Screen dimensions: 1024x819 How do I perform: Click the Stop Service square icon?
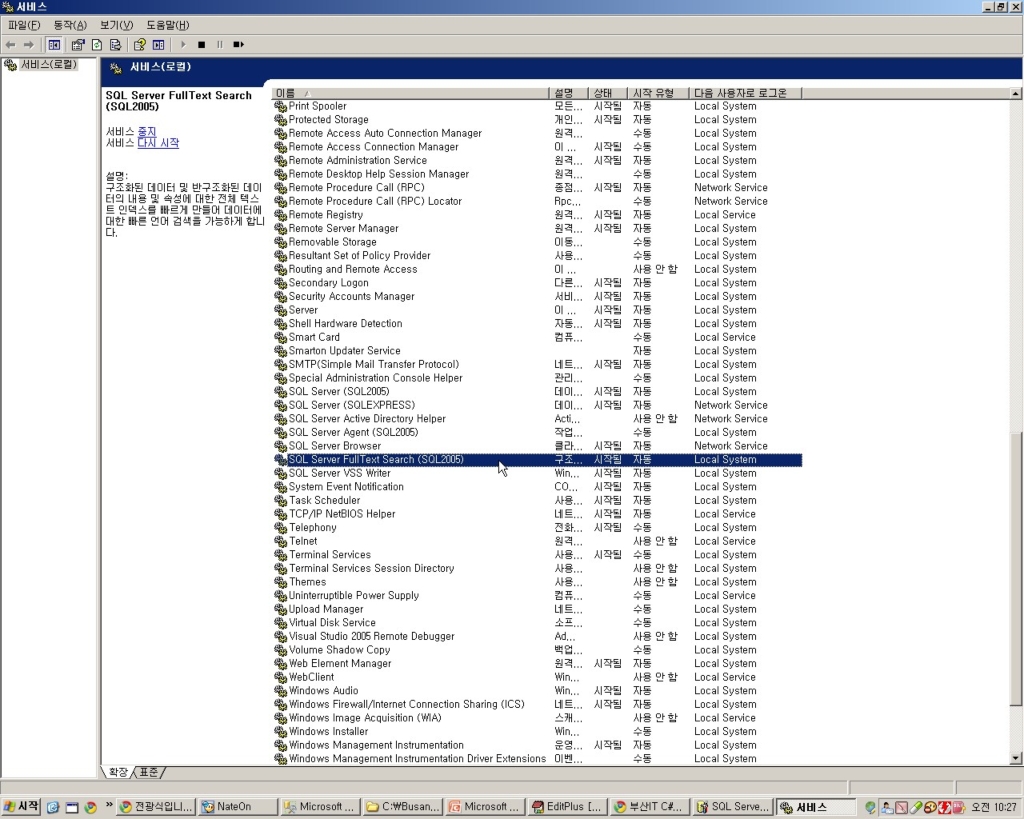[x=201, y=44]
